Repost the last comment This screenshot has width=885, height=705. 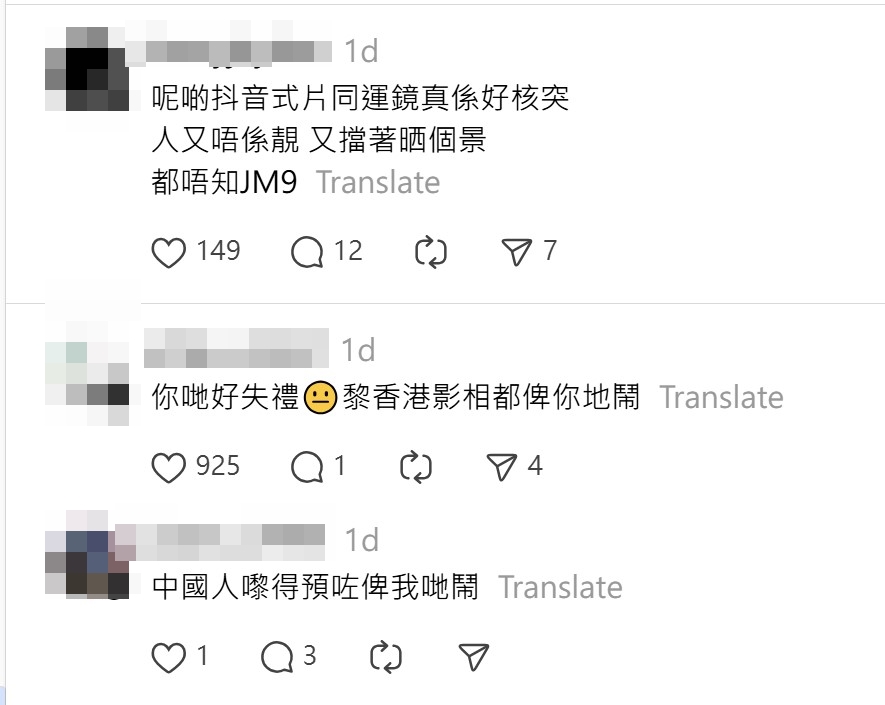click(x=386, y=658)
